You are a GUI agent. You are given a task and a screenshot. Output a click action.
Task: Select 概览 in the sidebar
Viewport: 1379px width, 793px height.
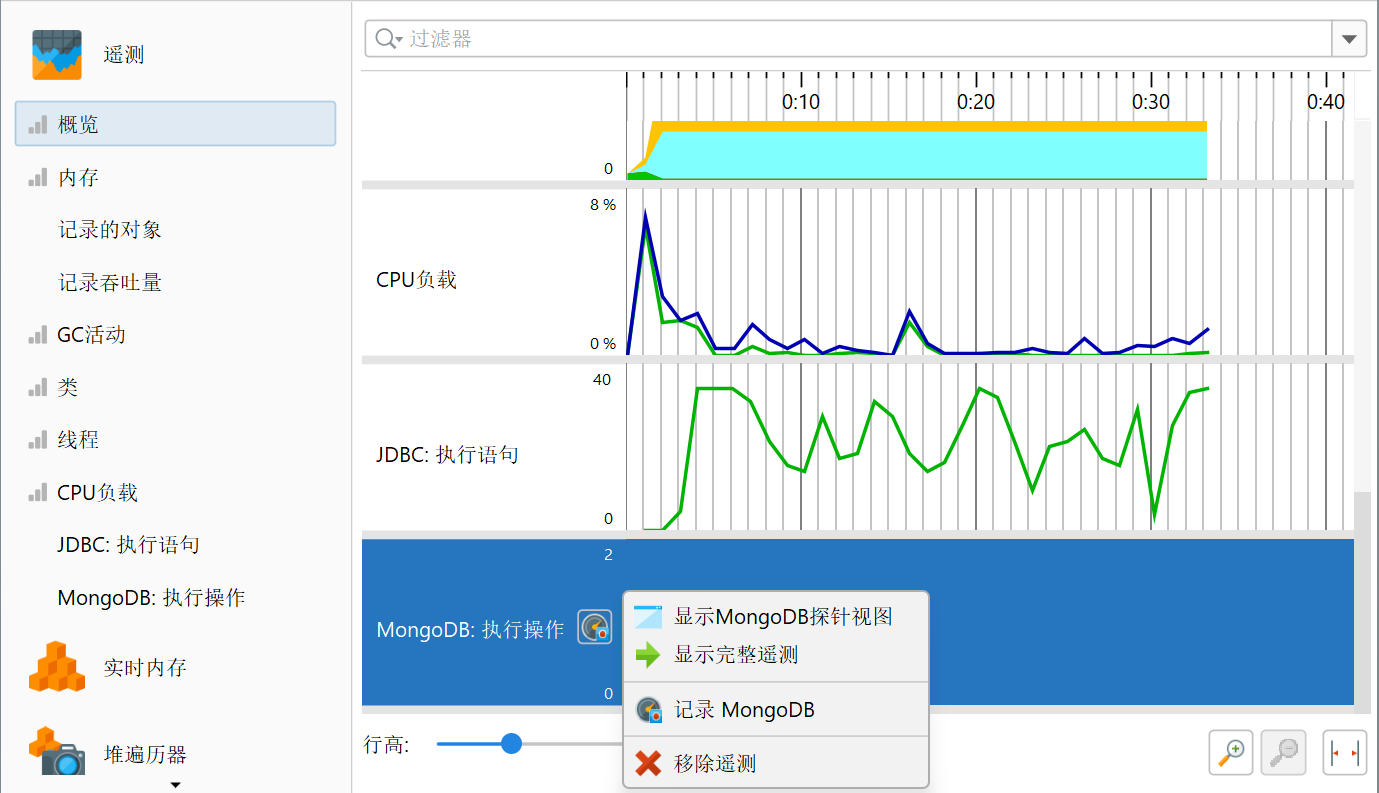coord(175,124)
